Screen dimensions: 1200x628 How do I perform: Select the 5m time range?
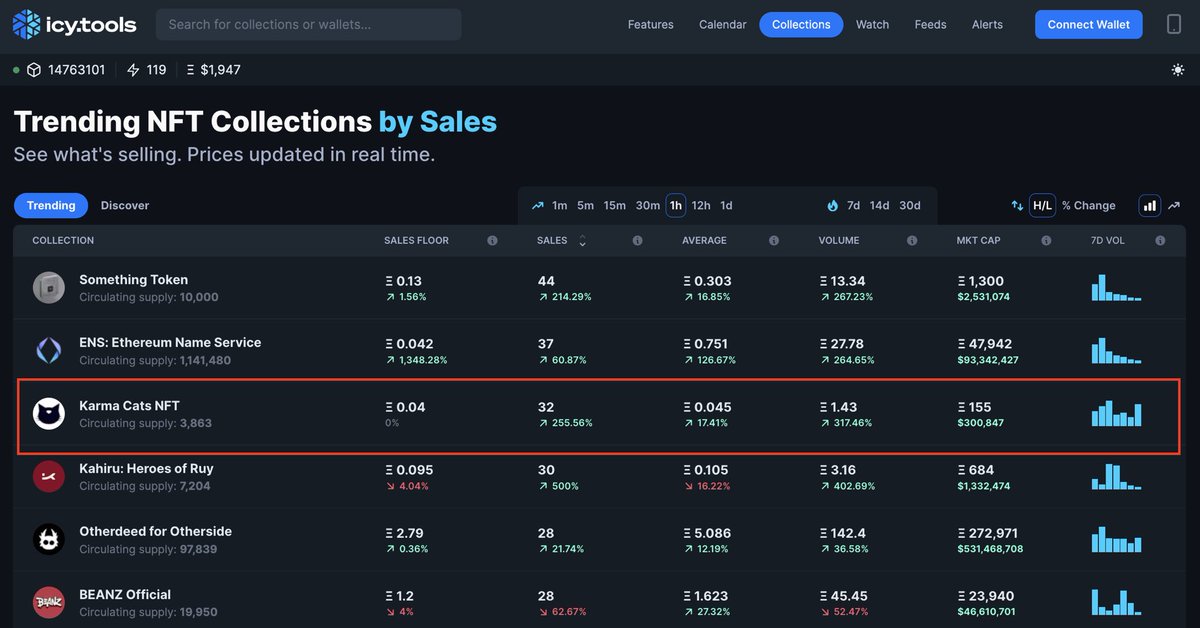tap(585, 206)
